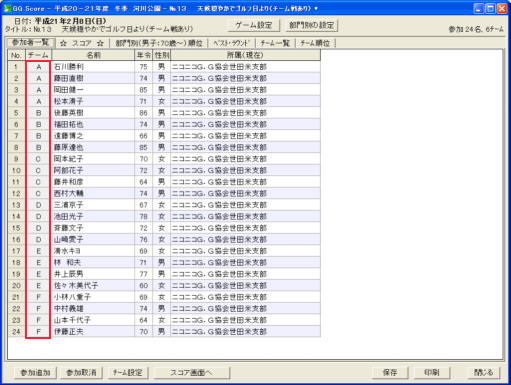Select the ベスト・ラウンド tab

tap(231, 43)
